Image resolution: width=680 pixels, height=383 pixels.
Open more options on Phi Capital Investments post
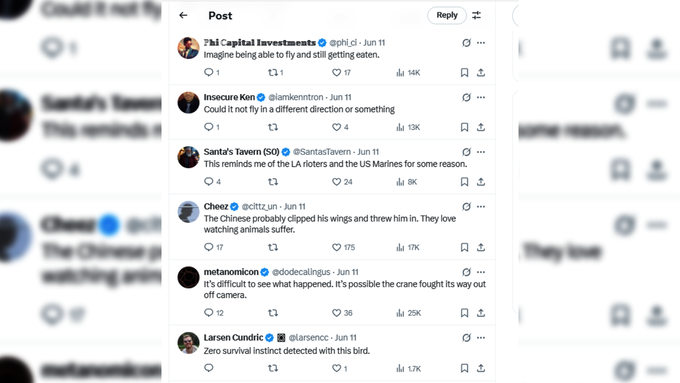481,43
